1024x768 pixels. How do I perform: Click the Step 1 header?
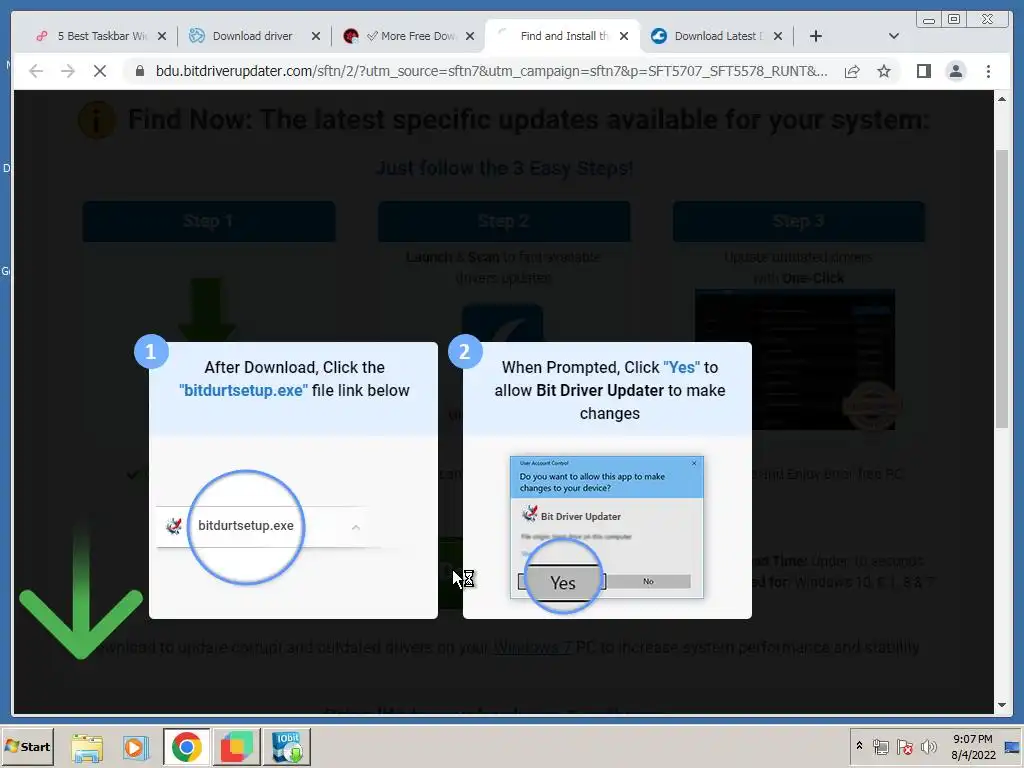click(x=209, y=221)
